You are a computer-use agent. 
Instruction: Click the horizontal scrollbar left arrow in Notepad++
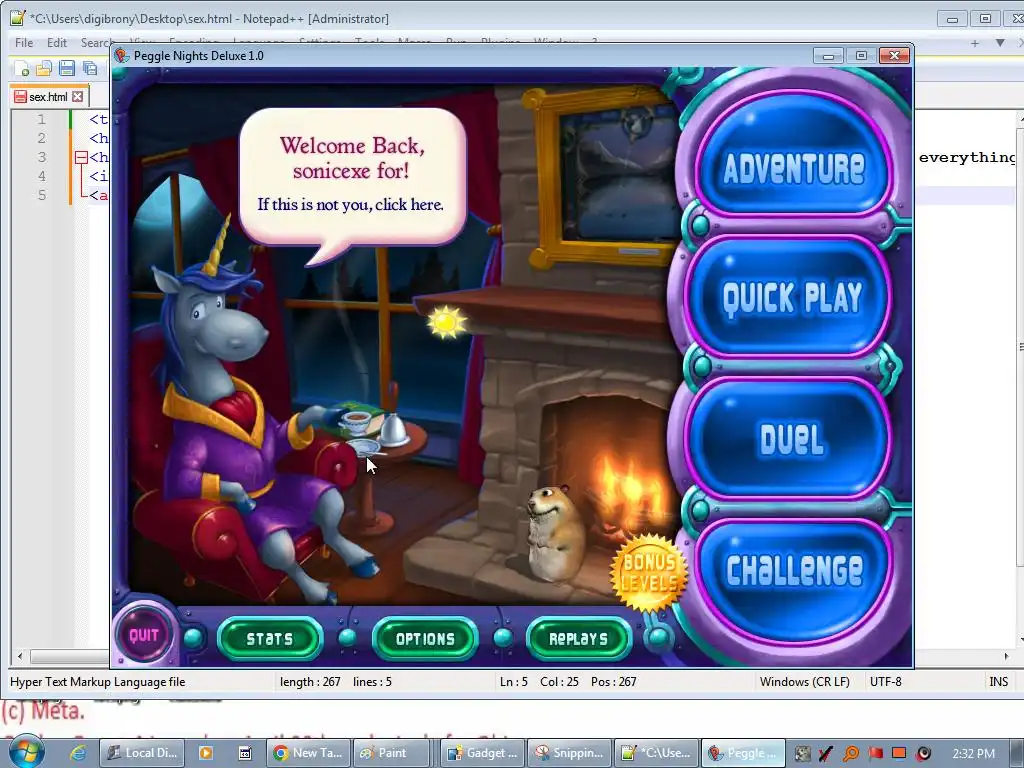click(20, 656)
